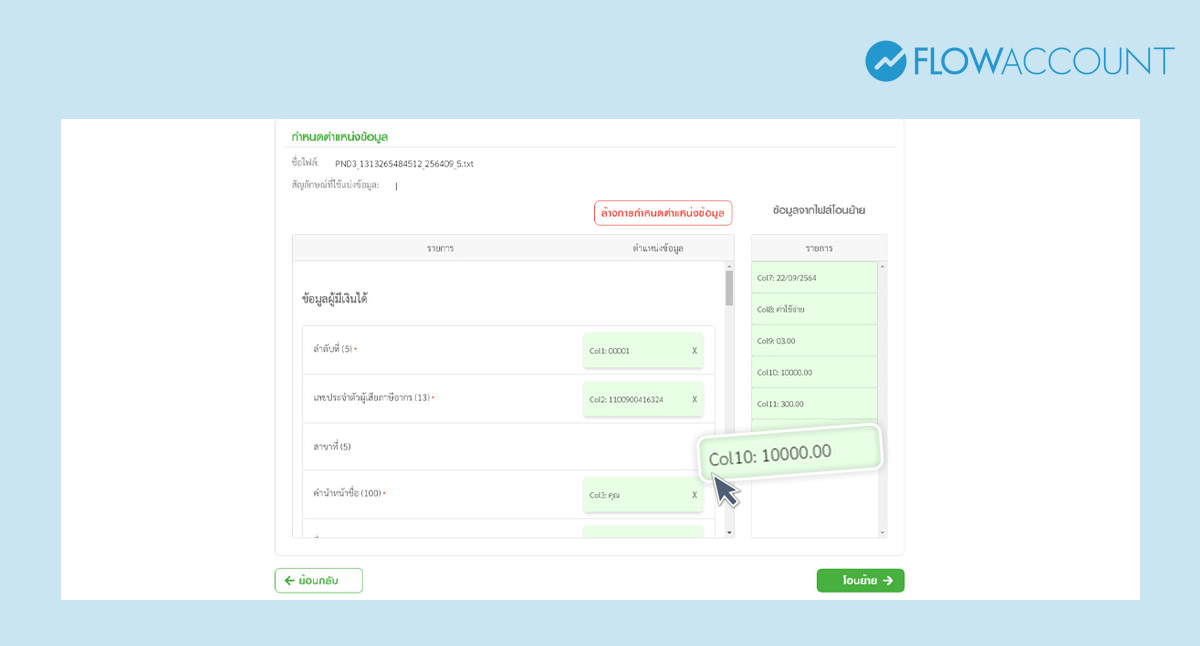Select Col7: 22/09/2564 in source list
This screenshot has height=646, width=1200.
[x=814, y=277]
